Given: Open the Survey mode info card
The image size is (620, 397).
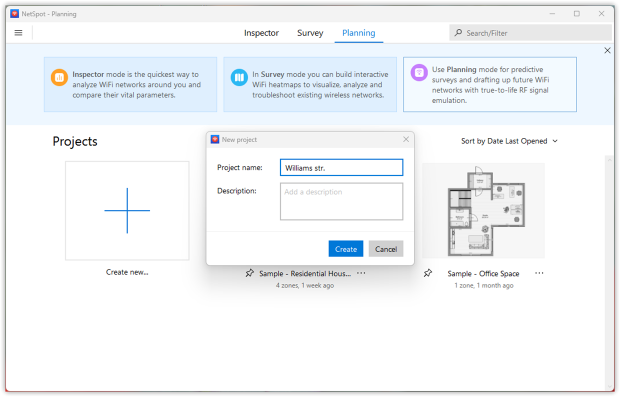Looking at the screenshot, I should tap(310, 84).
